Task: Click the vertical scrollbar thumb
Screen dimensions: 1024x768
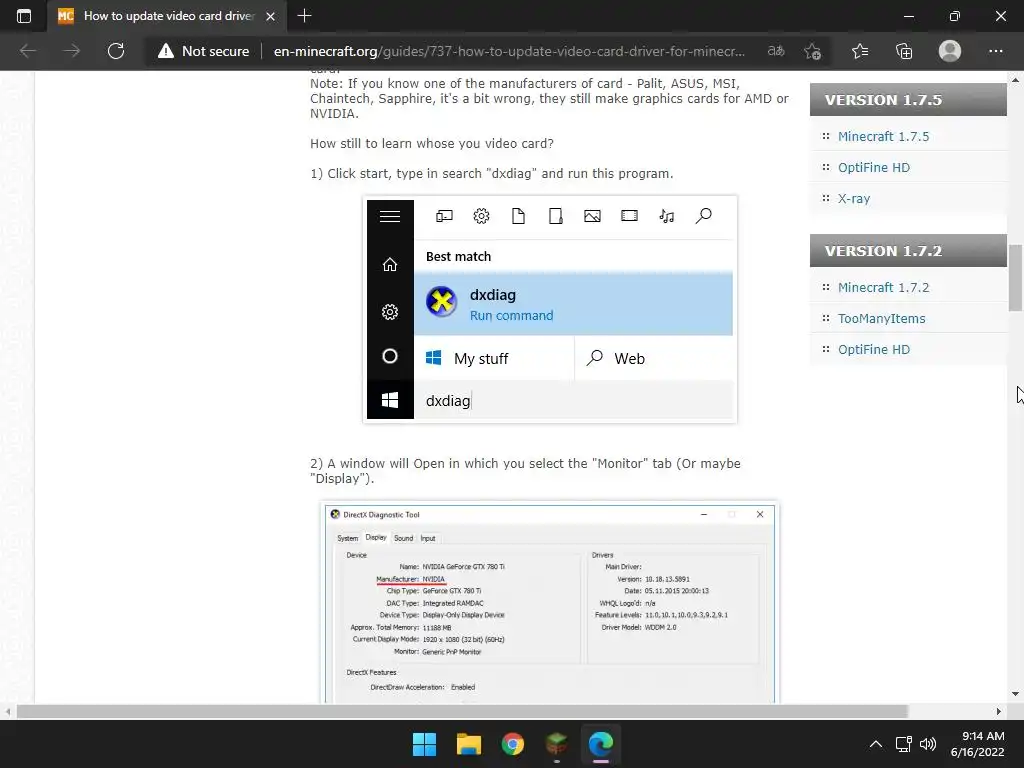Action: click(1015, 278)
